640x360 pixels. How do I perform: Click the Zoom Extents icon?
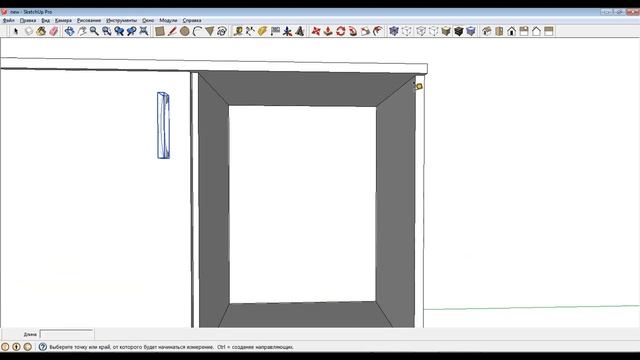pos(144,31)
